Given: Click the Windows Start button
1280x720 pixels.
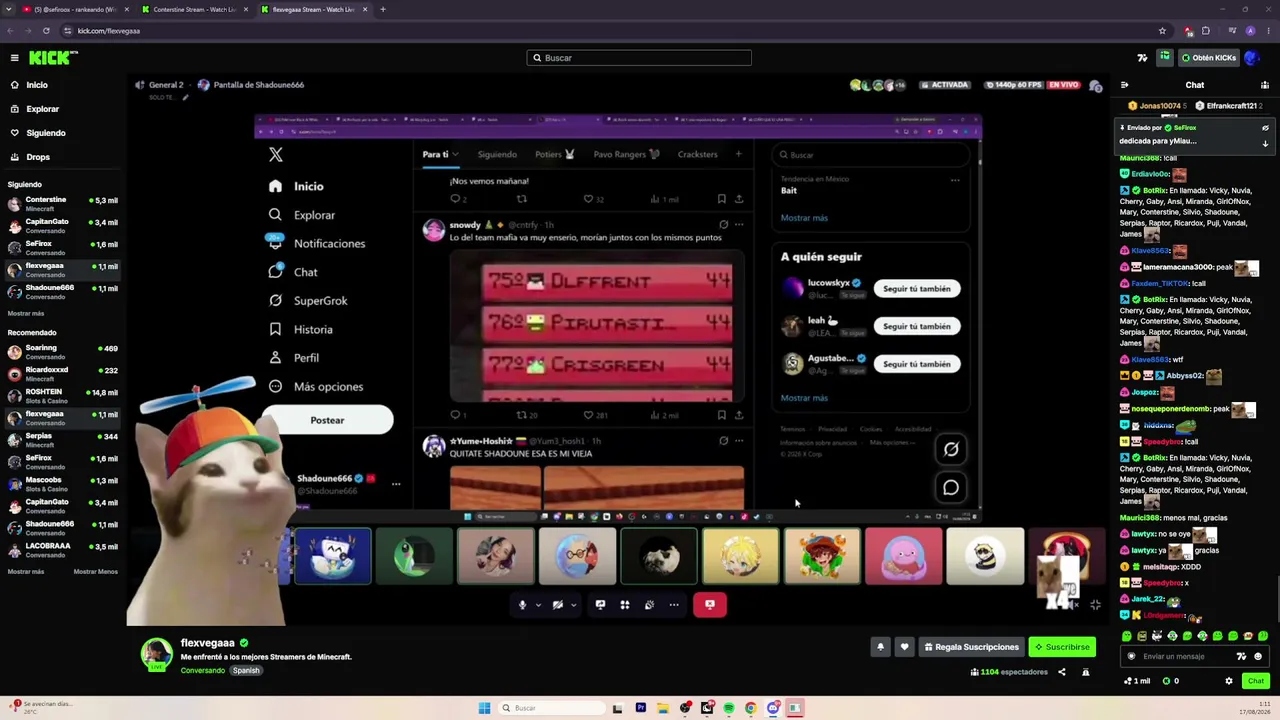Looking at the screenshot, I should 485,708.
